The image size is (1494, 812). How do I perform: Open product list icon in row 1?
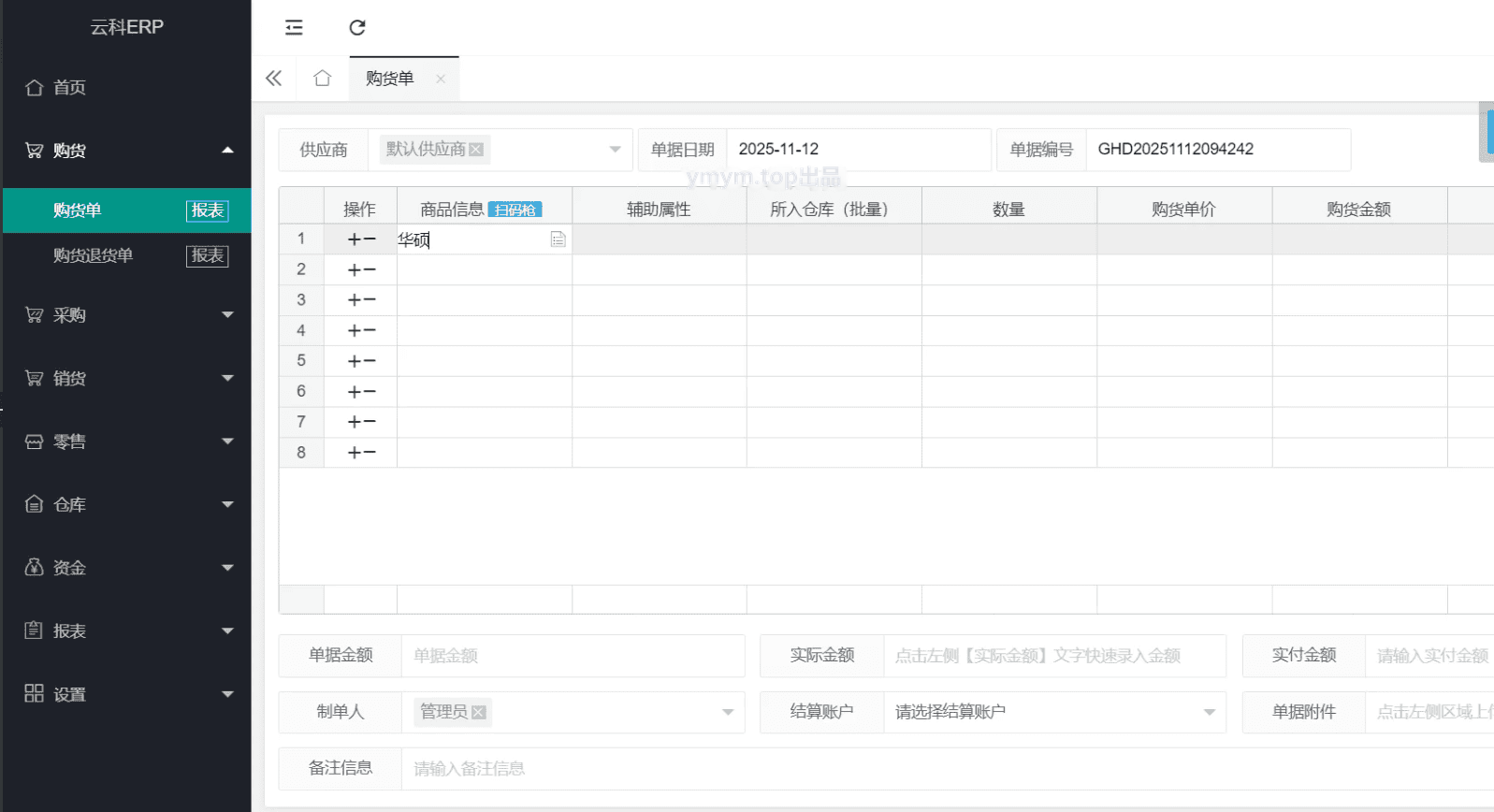pyautogui.click(x=558, y=239)
